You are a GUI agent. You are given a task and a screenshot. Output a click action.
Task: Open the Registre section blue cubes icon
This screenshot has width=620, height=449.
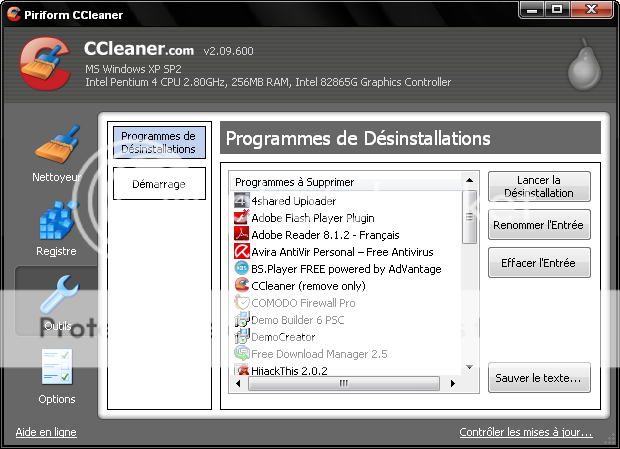(x=58, y=219)
